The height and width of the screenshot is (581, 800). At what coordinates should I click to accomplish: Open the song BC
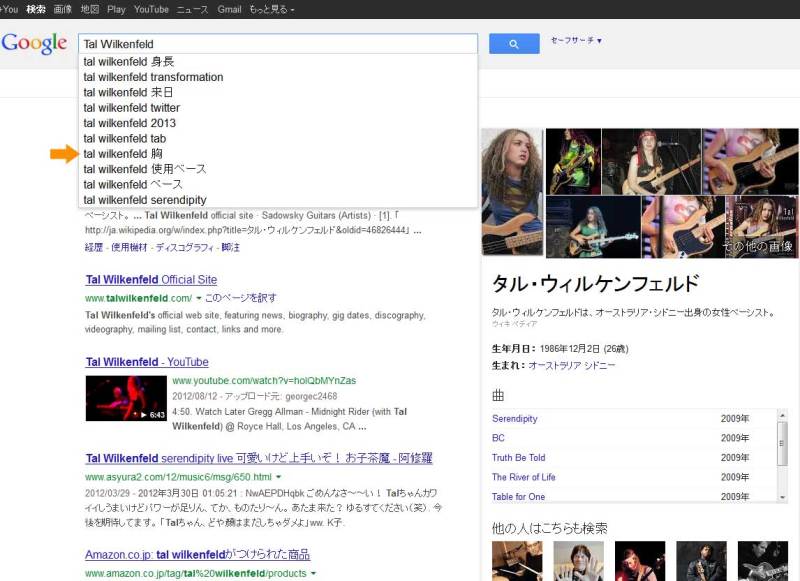[498, 438]
